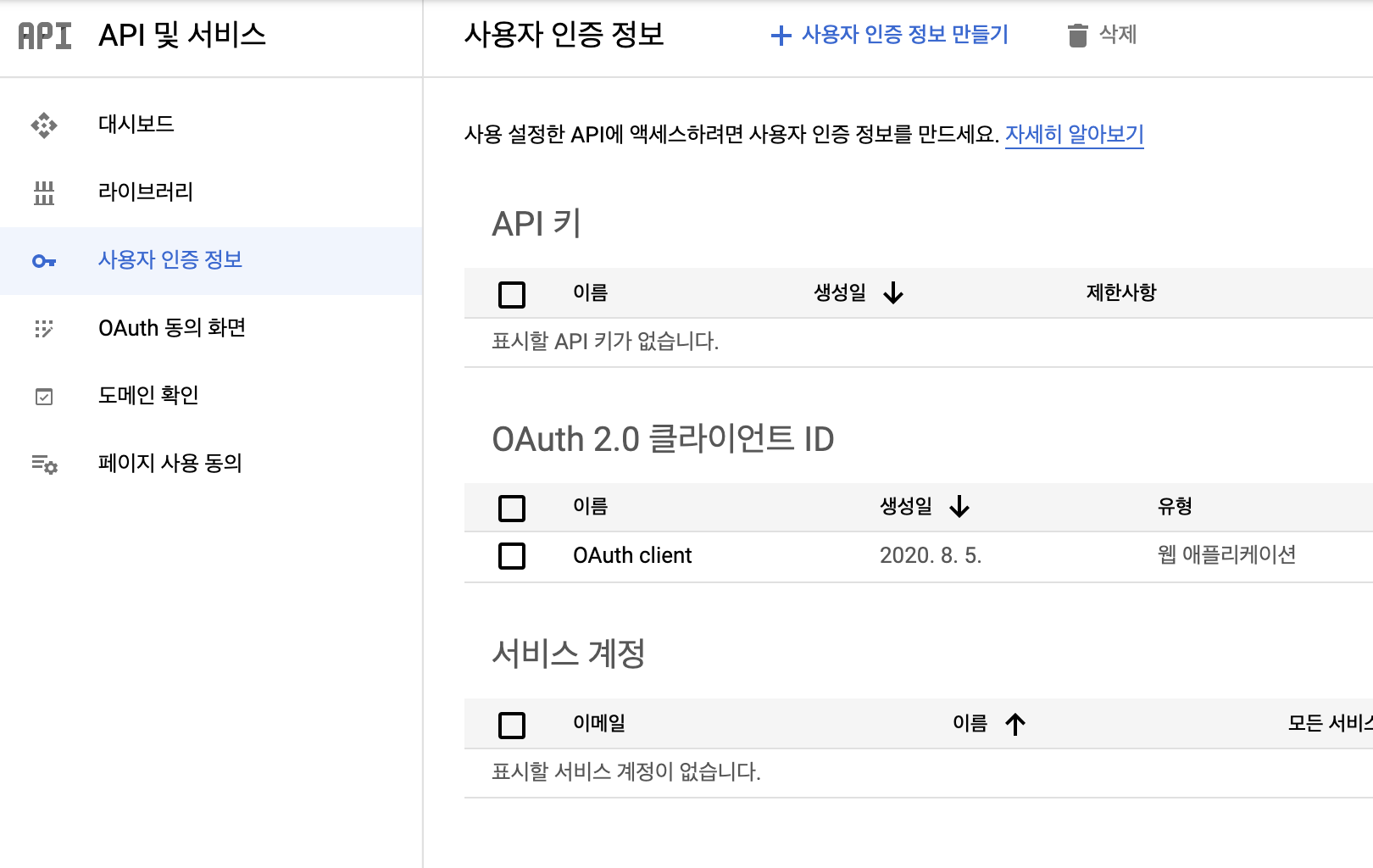The height and width of the screenshot is (868, 1373).
Task: Click the OAuth 동의 화면 sidebar icon
Action: (44, 329)
